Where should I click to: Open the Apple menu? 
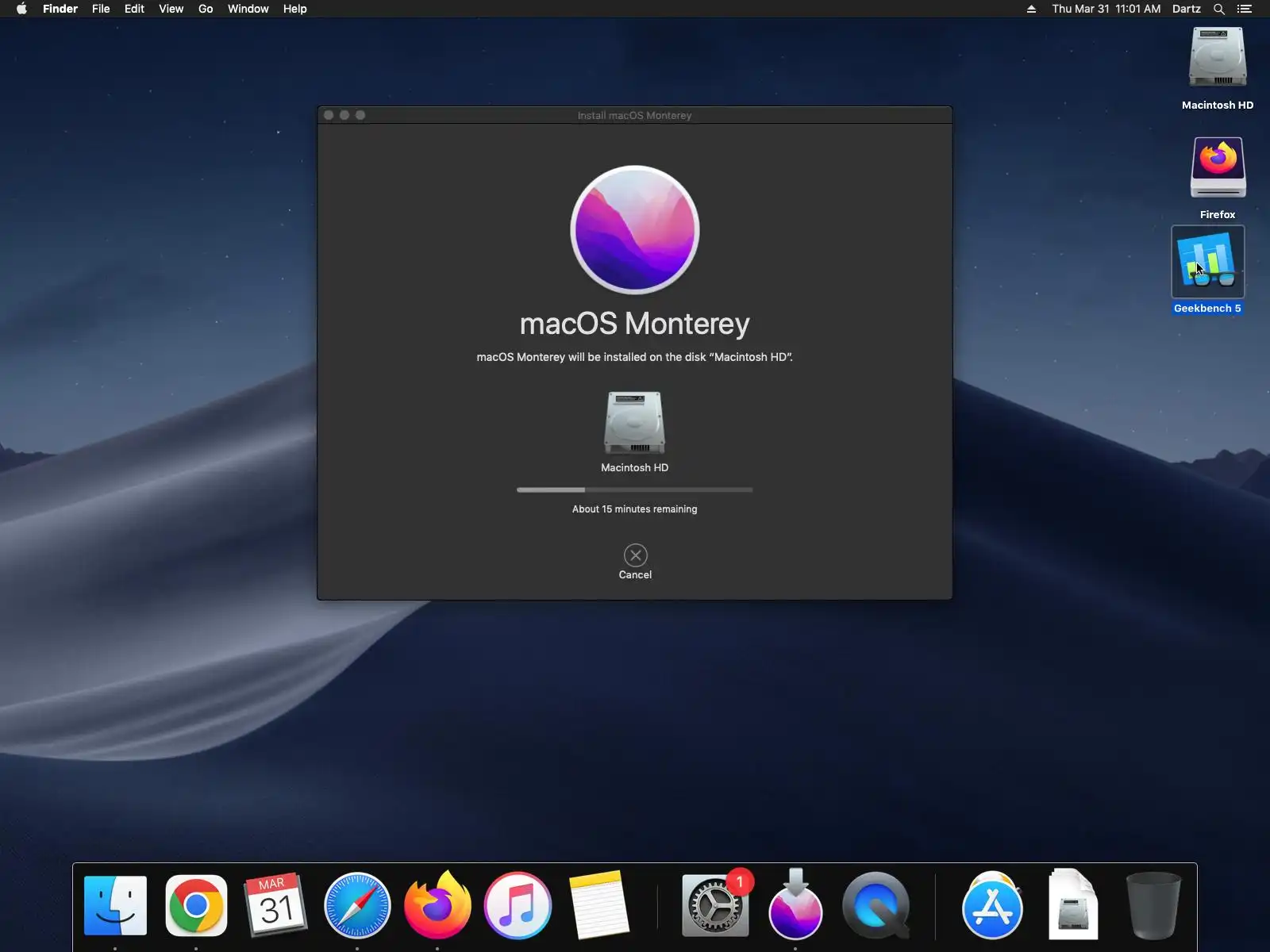tap(21, 9)
